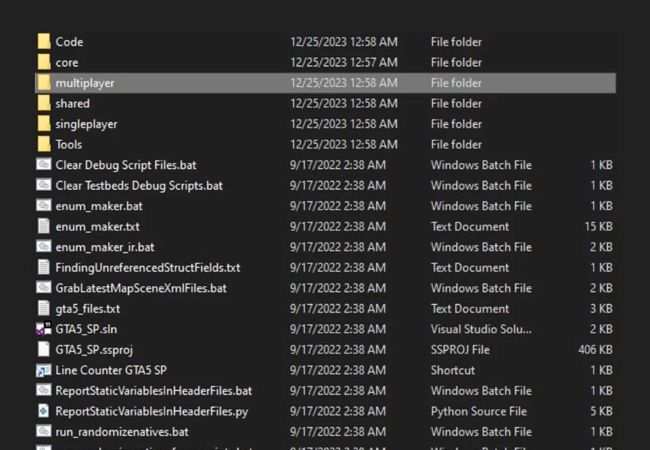Screen dimensions: 650x450
Task: Select file name run_randomizenatives.bat
Action: pyautogui.click(x=122, y=432)
